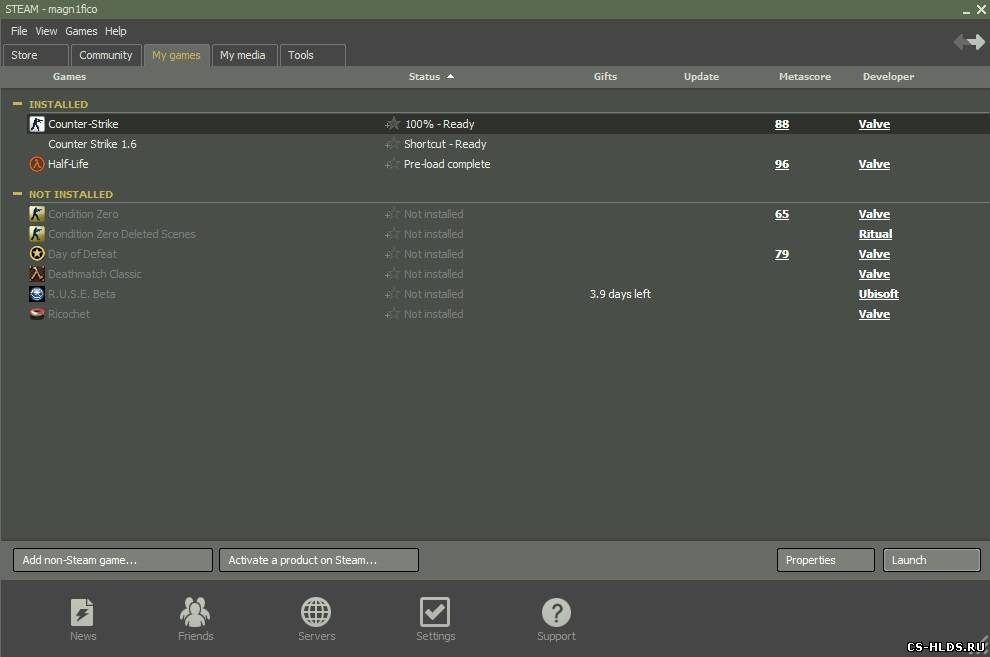Screen dimensions: 990x657
Task: Click the Half-Life lambda game icon
Action: [x=37, y=164]
